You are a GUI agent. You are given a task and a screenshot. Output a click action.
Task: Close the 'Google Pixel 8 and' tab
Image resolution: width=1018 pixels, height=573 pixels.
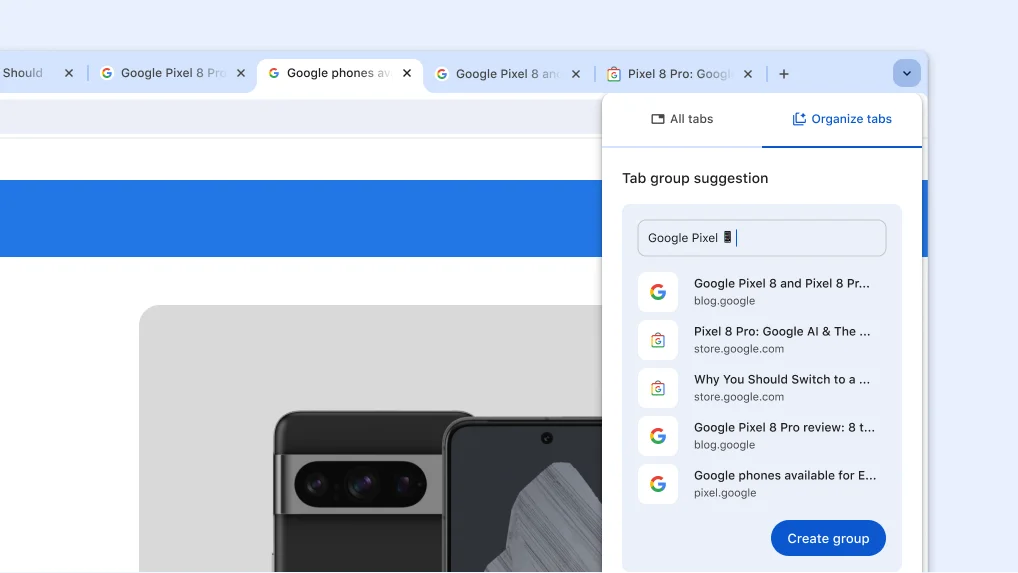coord(576,74)
